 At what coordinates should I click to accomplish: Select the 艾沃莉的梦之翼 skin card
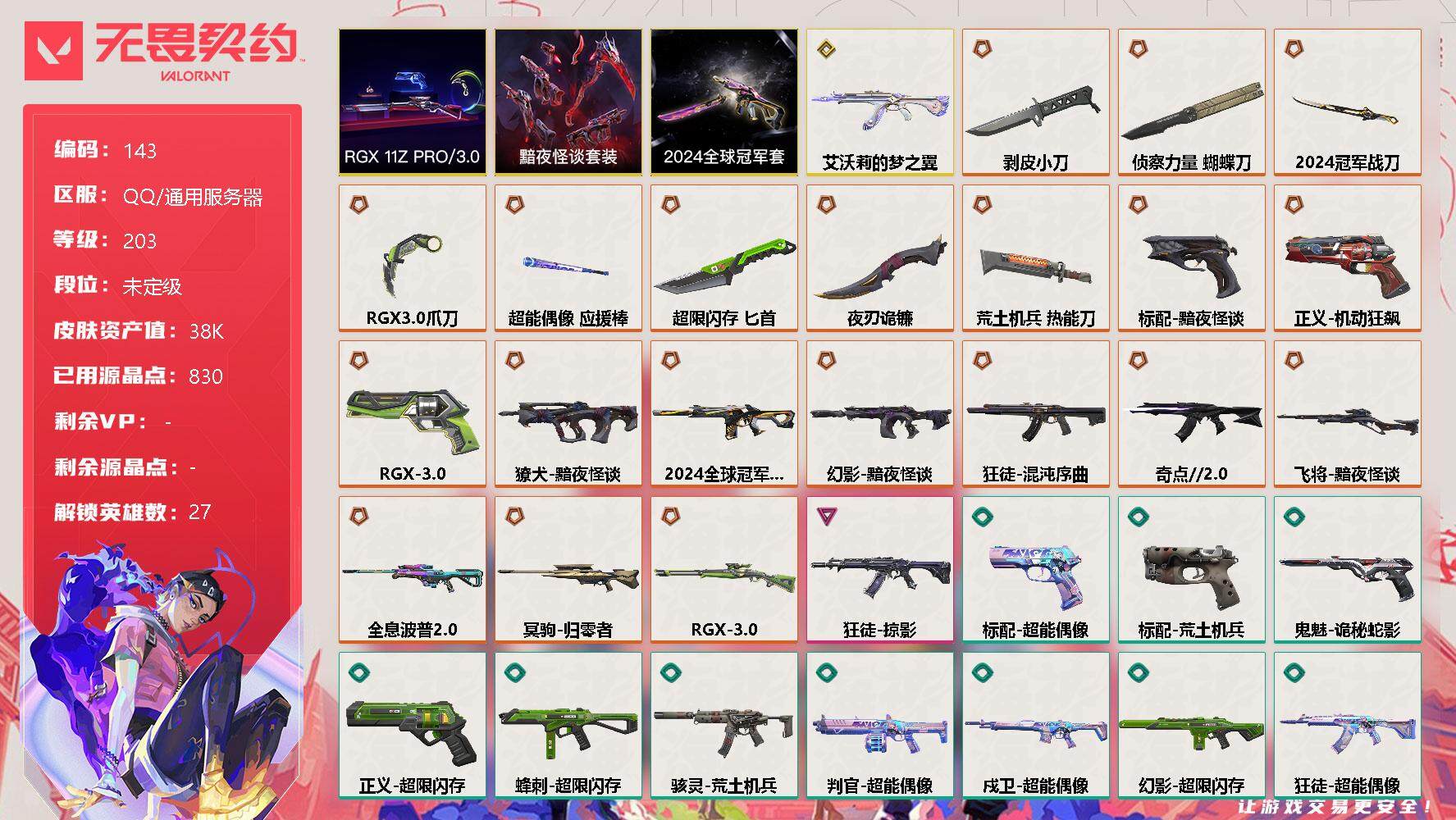879,102
